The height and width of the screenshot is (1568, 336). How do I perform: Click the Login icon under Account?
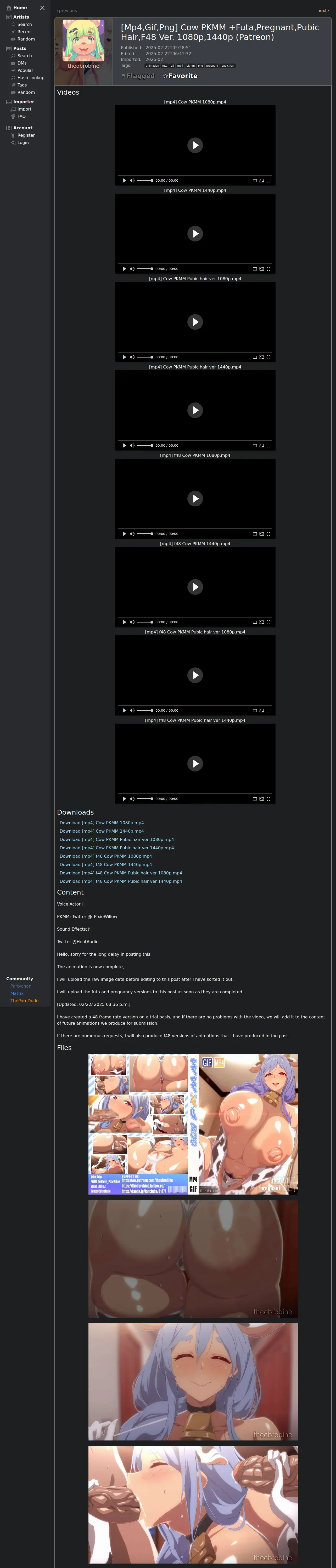tap(13, 142)
